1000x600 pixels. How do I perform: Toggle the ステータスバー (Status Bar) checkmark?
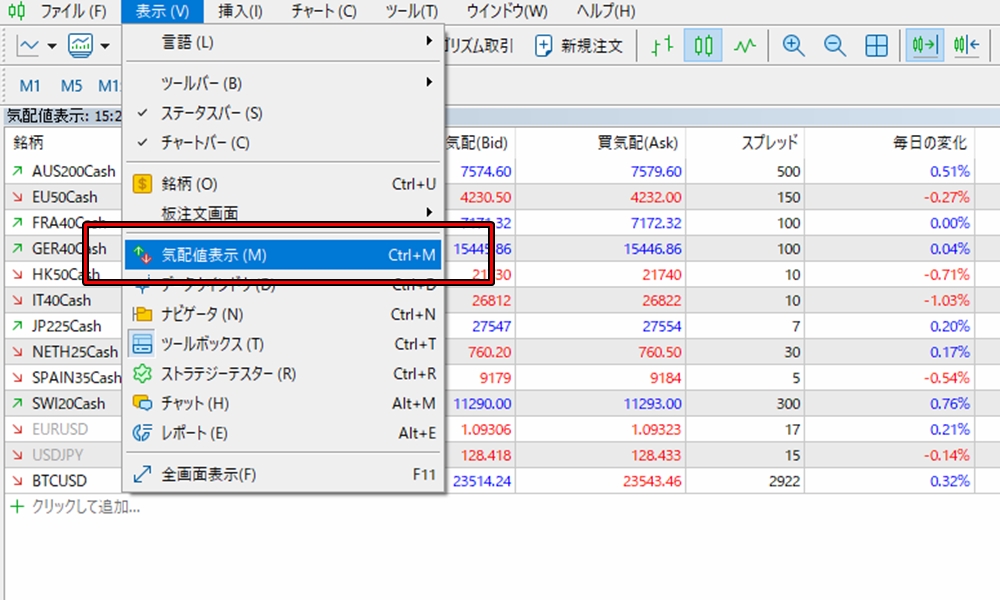point(211,114)
